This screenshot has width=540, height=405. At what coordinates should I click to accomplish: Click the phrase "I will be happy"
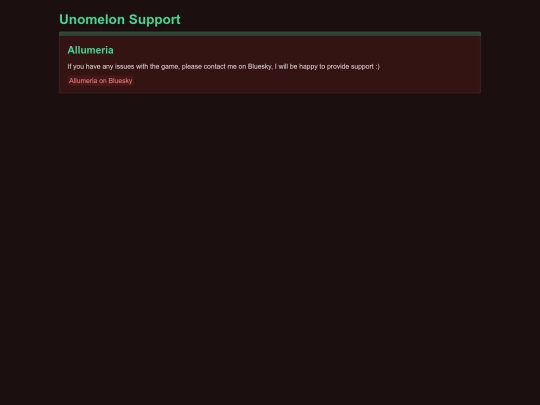pyautogui.click(x=296, y=66)
